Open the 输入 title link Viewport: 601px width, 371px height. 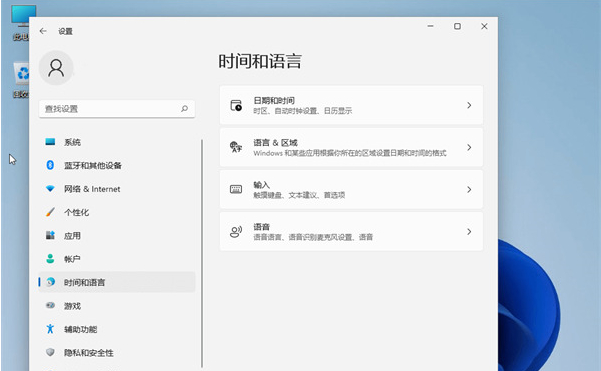262,185
